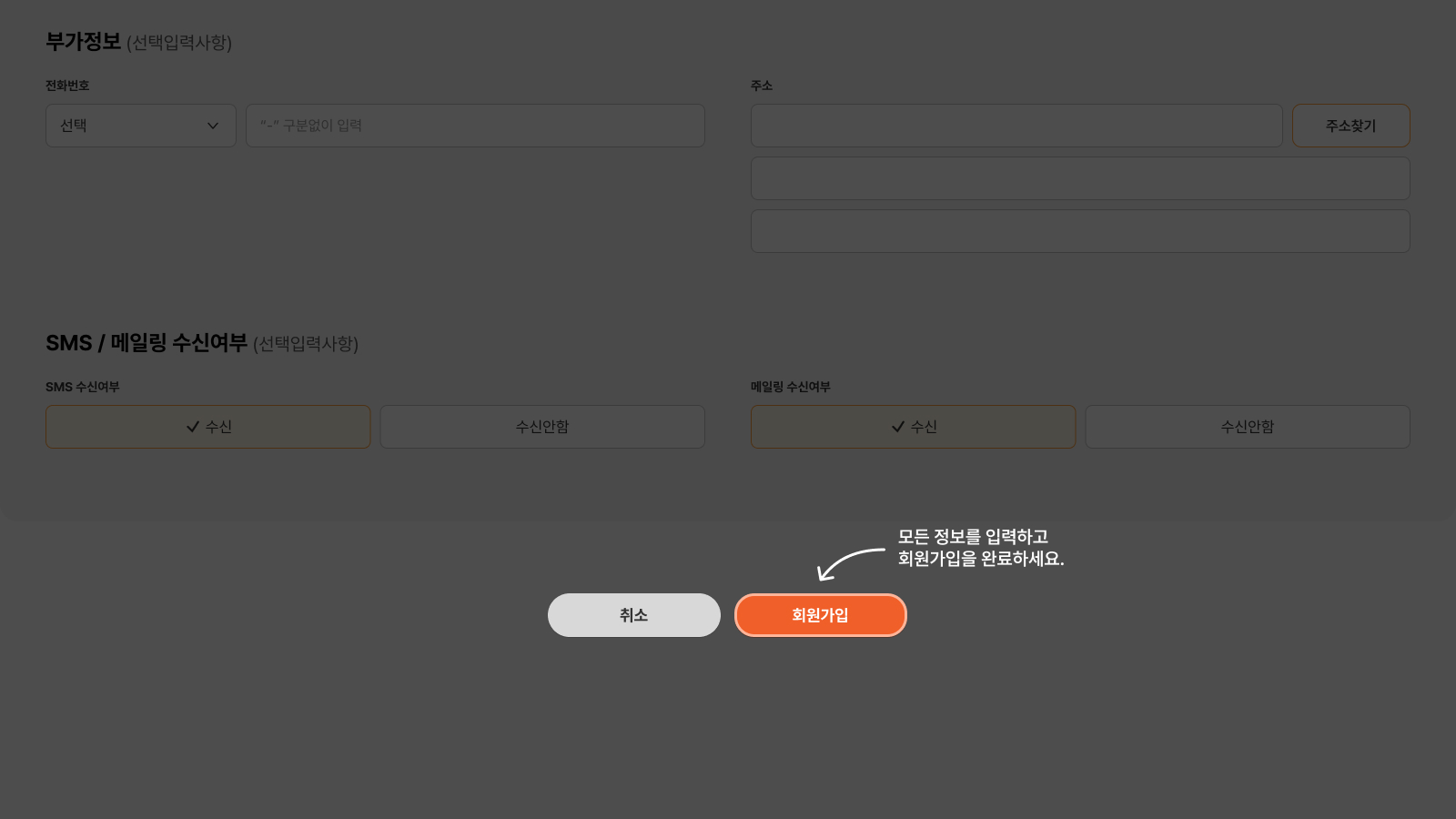The height and width of the screenshot is (819, 1456).
Task: Enable SMS 수신 option
Action: click(x=207, y=427)
